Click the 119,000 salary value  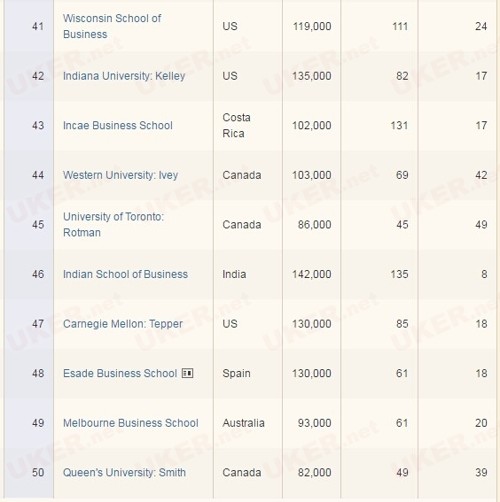pyautogui.click(x=312, y=26)
